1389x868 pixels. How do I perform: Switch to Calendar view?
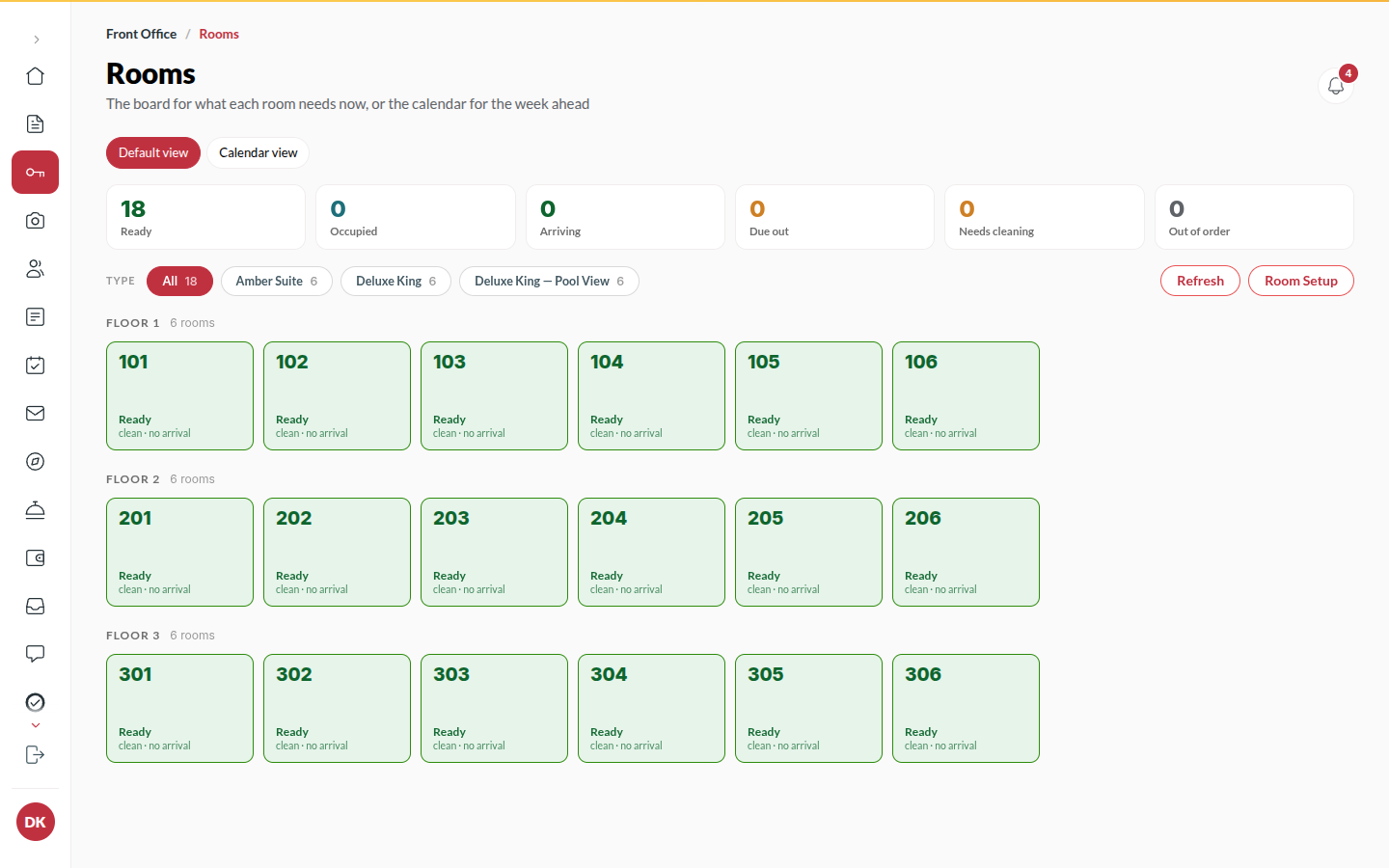[x=259, y=152]
